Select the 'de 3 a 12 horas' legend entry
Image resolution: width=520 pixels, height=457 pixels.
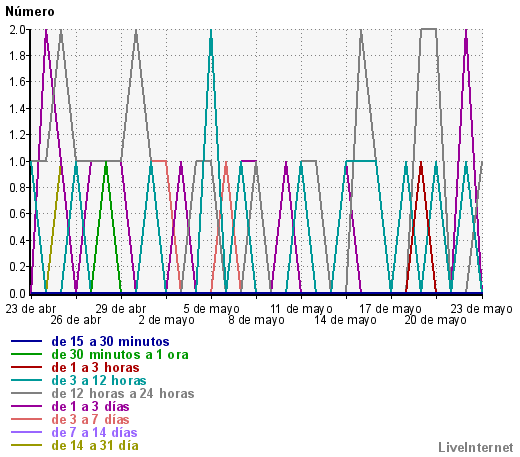pyautogui.click(x=99, y=381)
